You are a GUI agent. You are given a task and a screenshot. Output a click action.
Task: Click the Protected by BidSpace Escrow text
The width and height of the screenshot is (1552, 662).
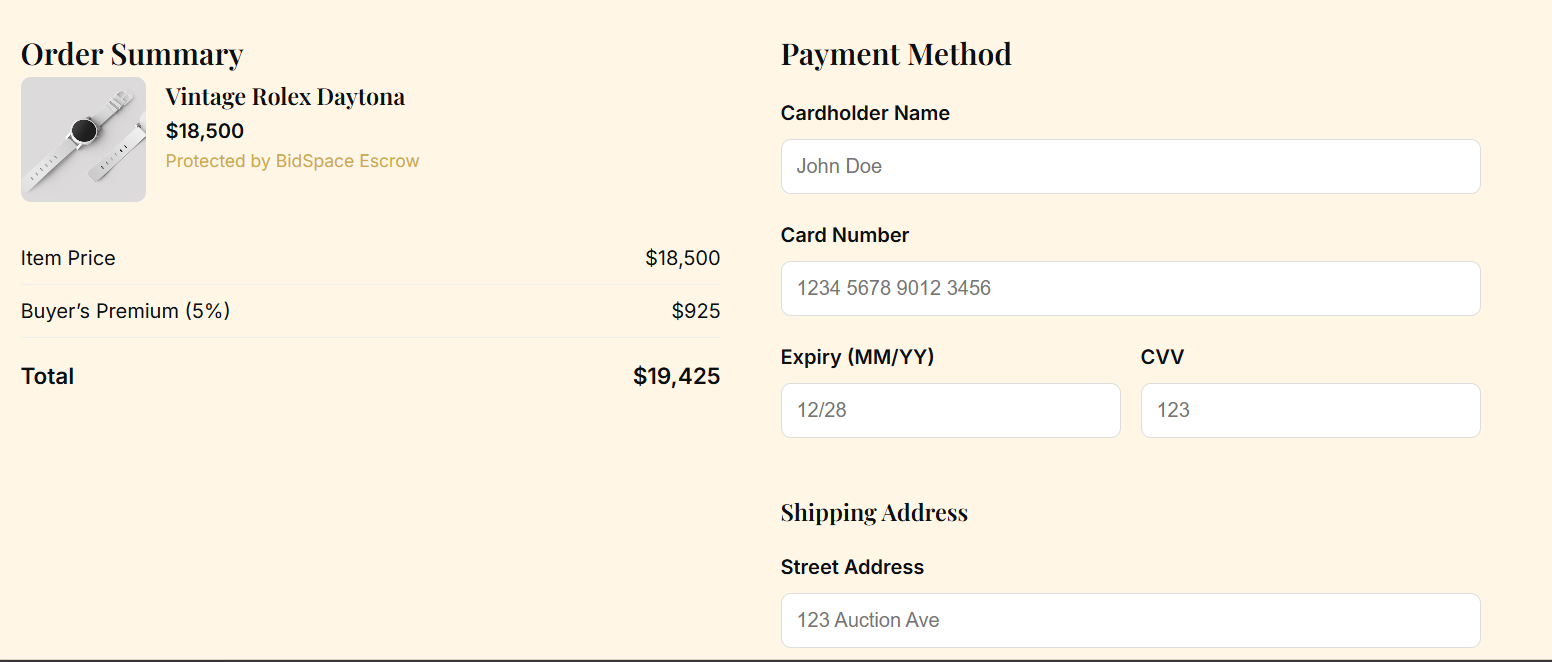click(292, 161)
